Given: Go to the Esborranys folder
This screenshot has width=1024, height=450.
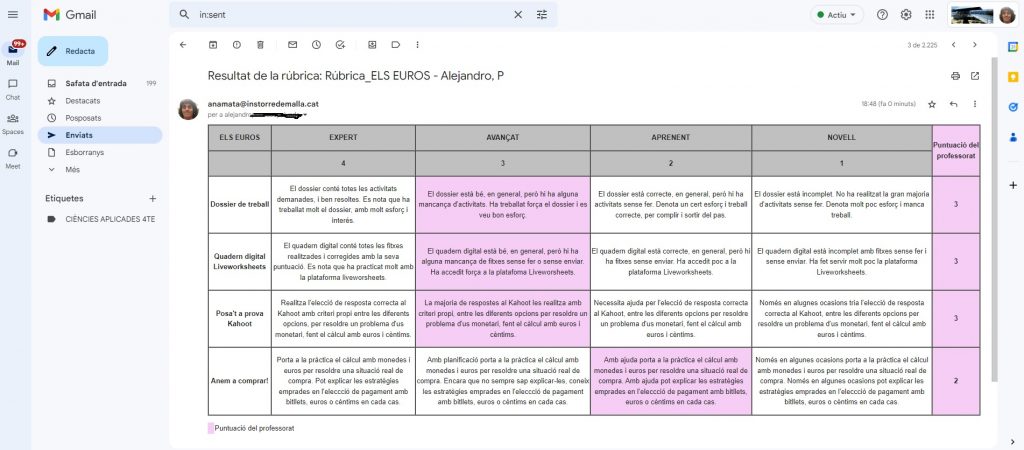Looking at the screenshot, I should 85,152.
